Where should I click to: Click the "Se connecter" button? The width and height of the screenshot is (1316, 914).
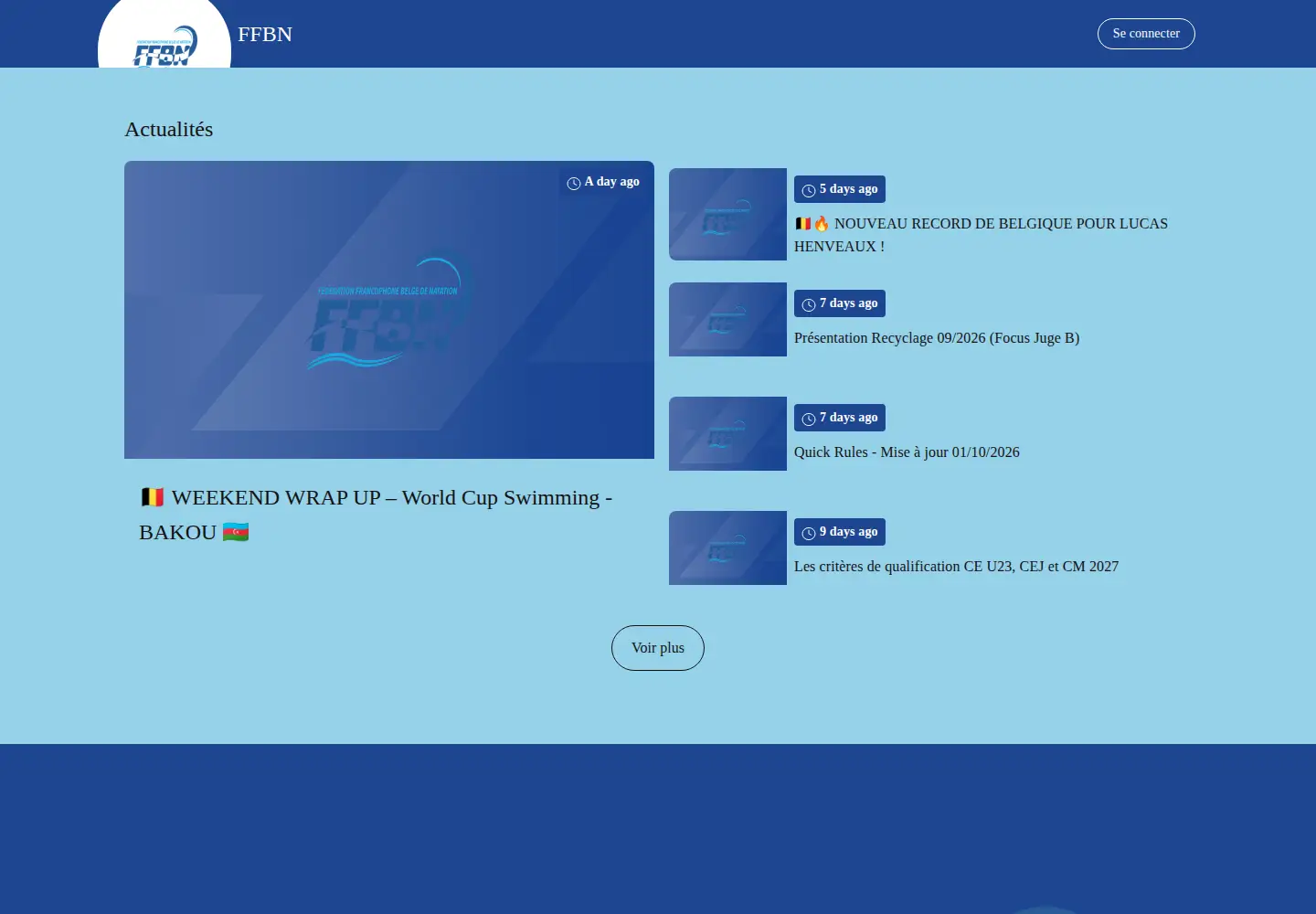1146,34
